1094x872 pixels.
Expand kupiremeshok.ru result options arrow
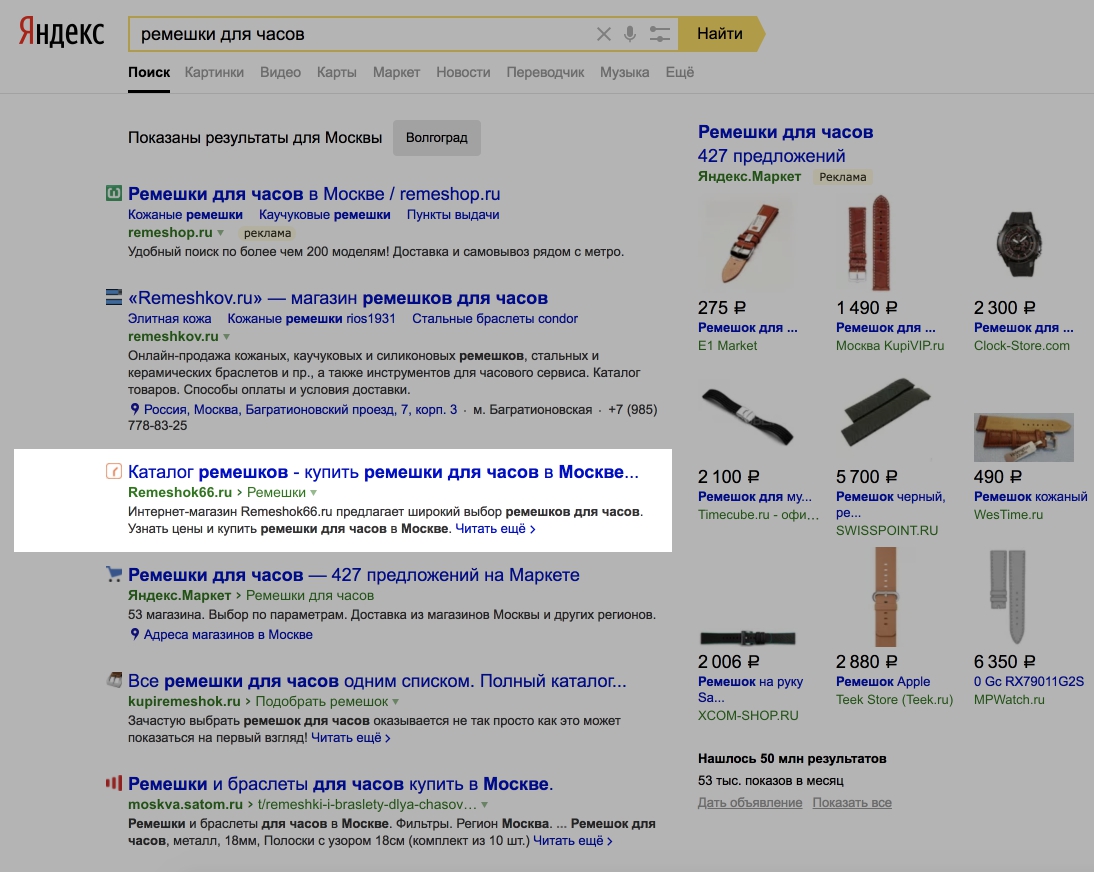[396, 702]
